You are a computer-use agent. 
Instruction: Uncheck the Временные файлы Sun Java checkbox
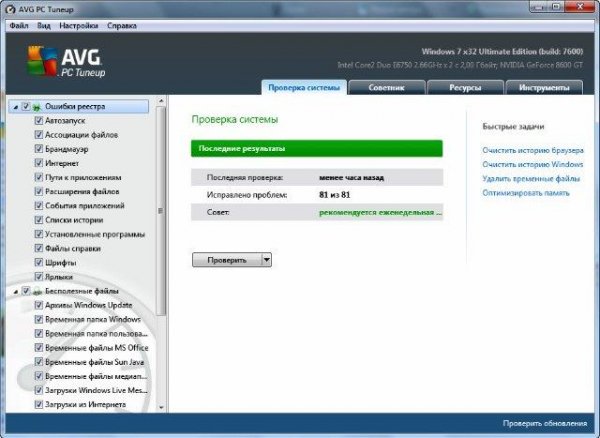pyautogui.click(x=38, y=362)
